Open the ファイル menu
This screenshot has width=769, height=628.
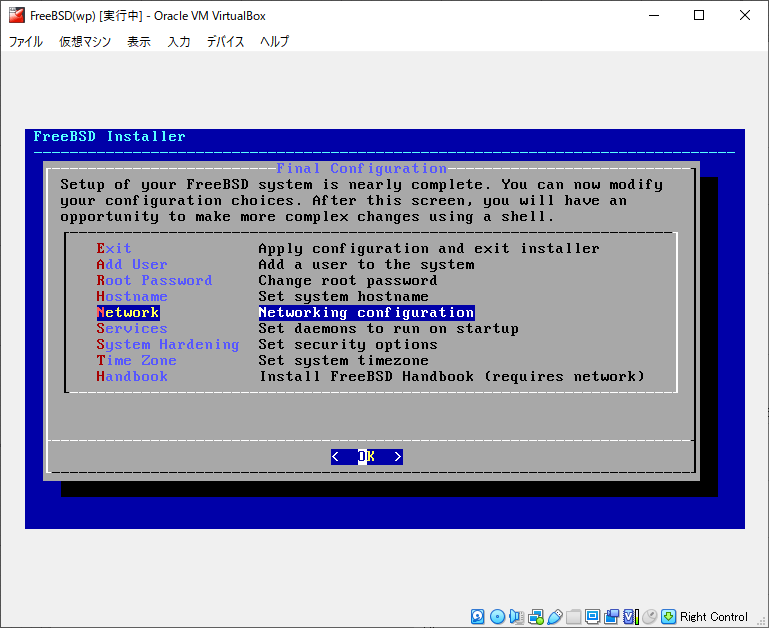pyautogui.click(x=26, y=42)
